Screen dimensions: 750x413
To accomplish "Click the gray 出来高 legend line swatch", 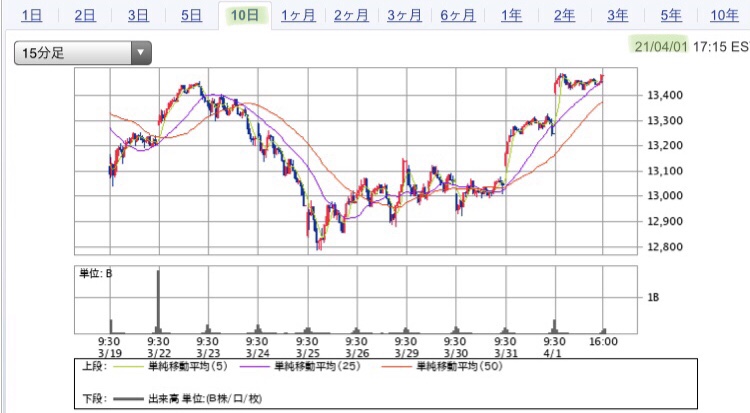I will click(128, 399).
